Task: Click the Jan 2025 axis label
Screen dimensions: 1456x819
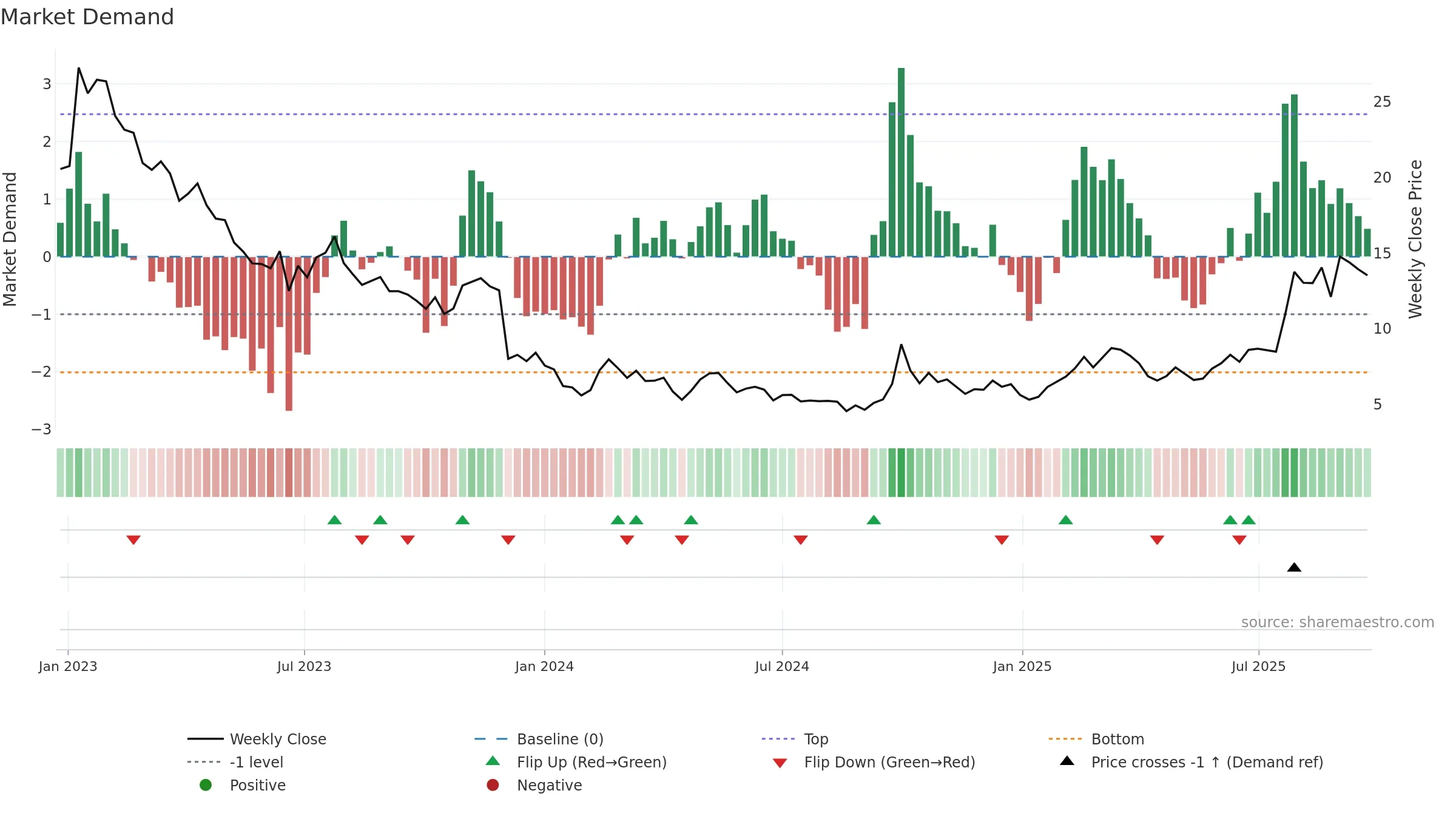Action: click(1022, 666)
